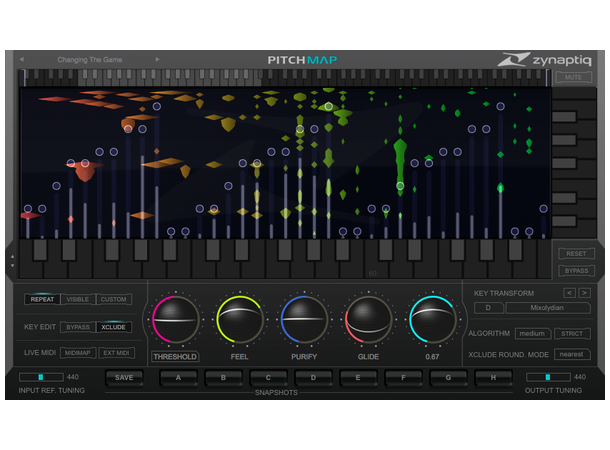The height and width of the screenshot is (450, 610).
Task: Recall snapshot G
Action: (x=448, y=378)
